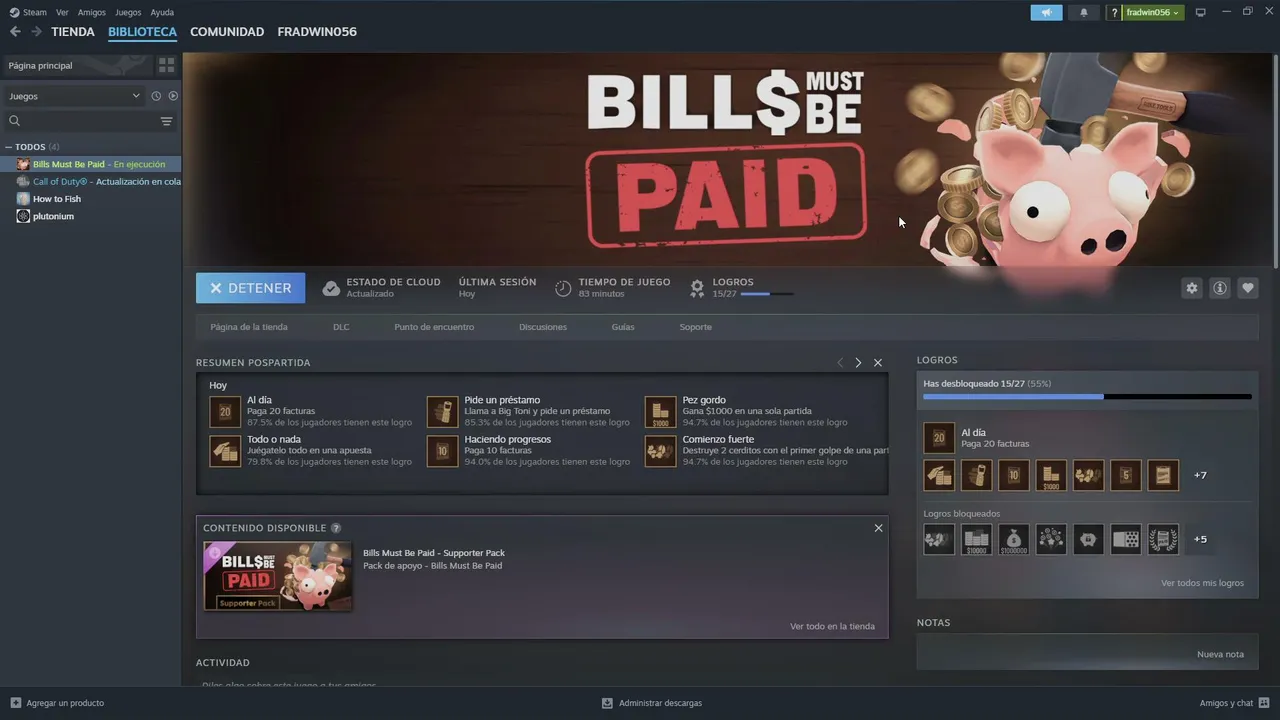
Task: Click the Haciendo progresos achievement icon
Action: click(x=442, y=450)
